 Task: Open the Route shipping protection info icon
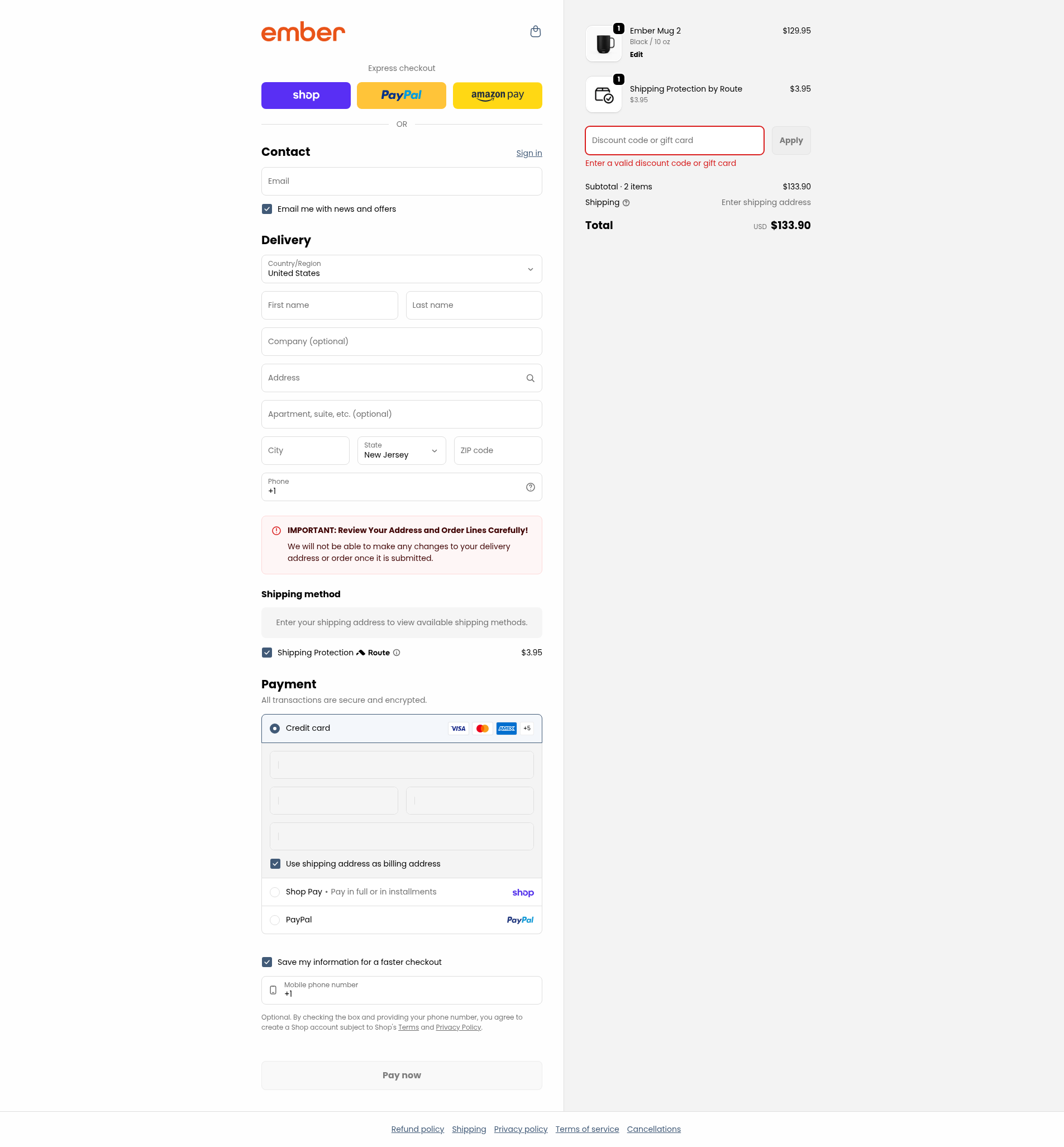[396, 653]
